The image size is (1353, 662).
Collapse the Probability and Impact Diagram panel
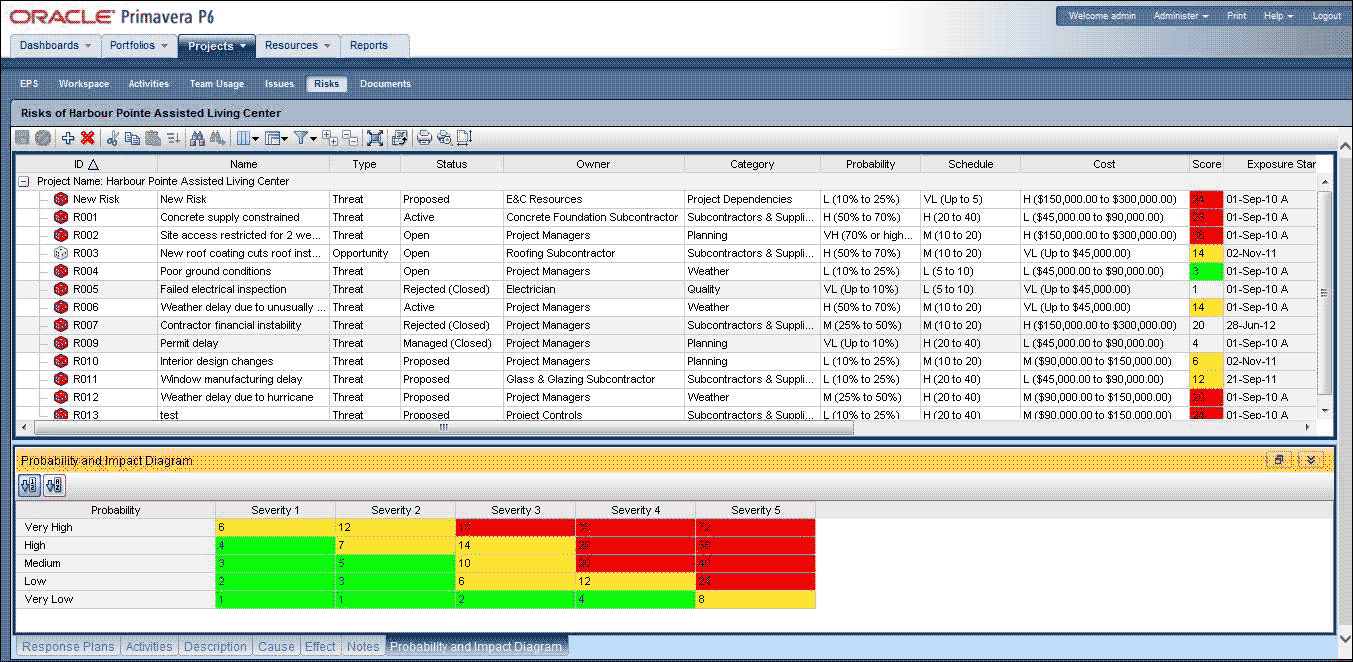pyautogui.click(x=1312, y=460)
